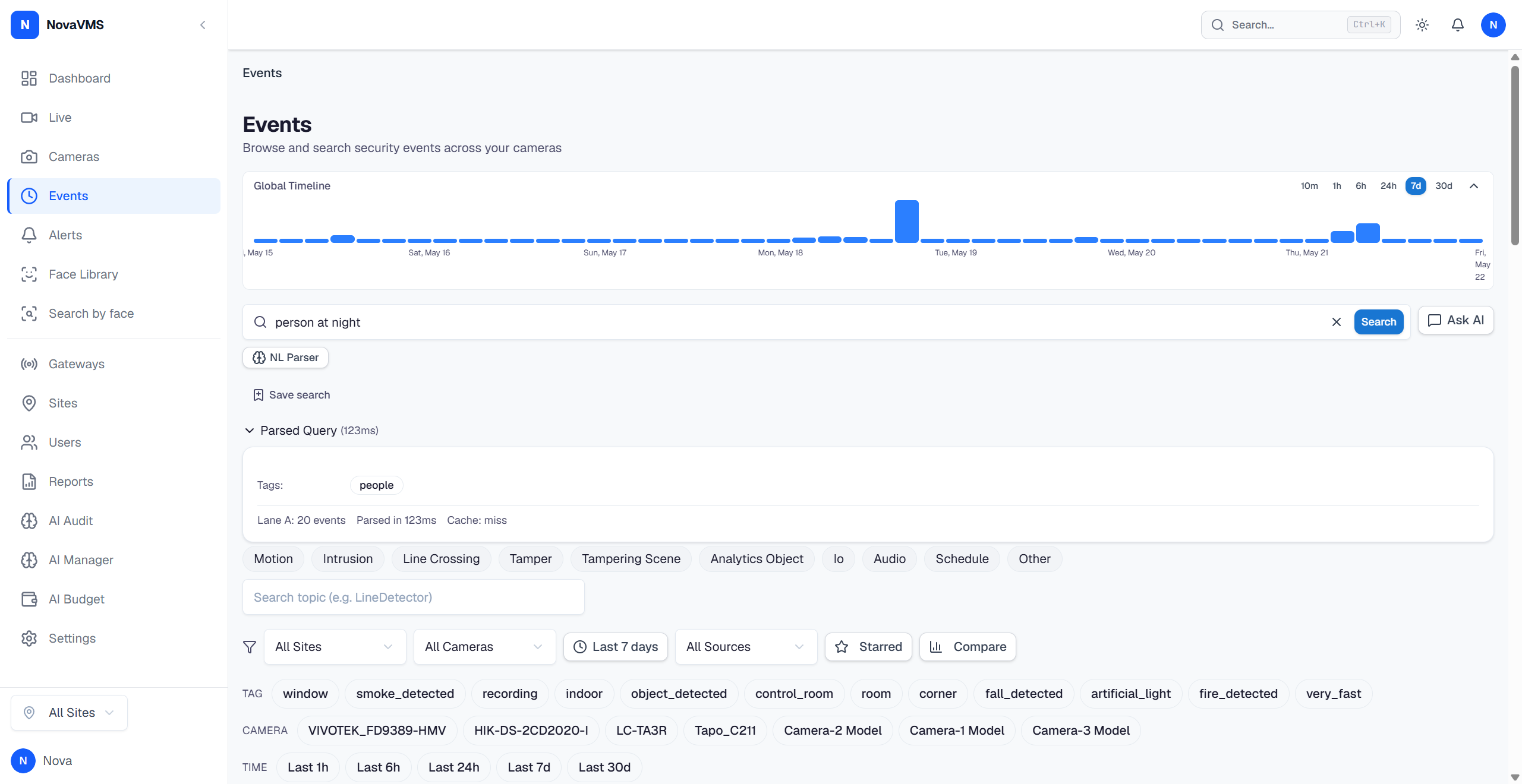Click the page vertical scrollbar

pos(1515,156)
